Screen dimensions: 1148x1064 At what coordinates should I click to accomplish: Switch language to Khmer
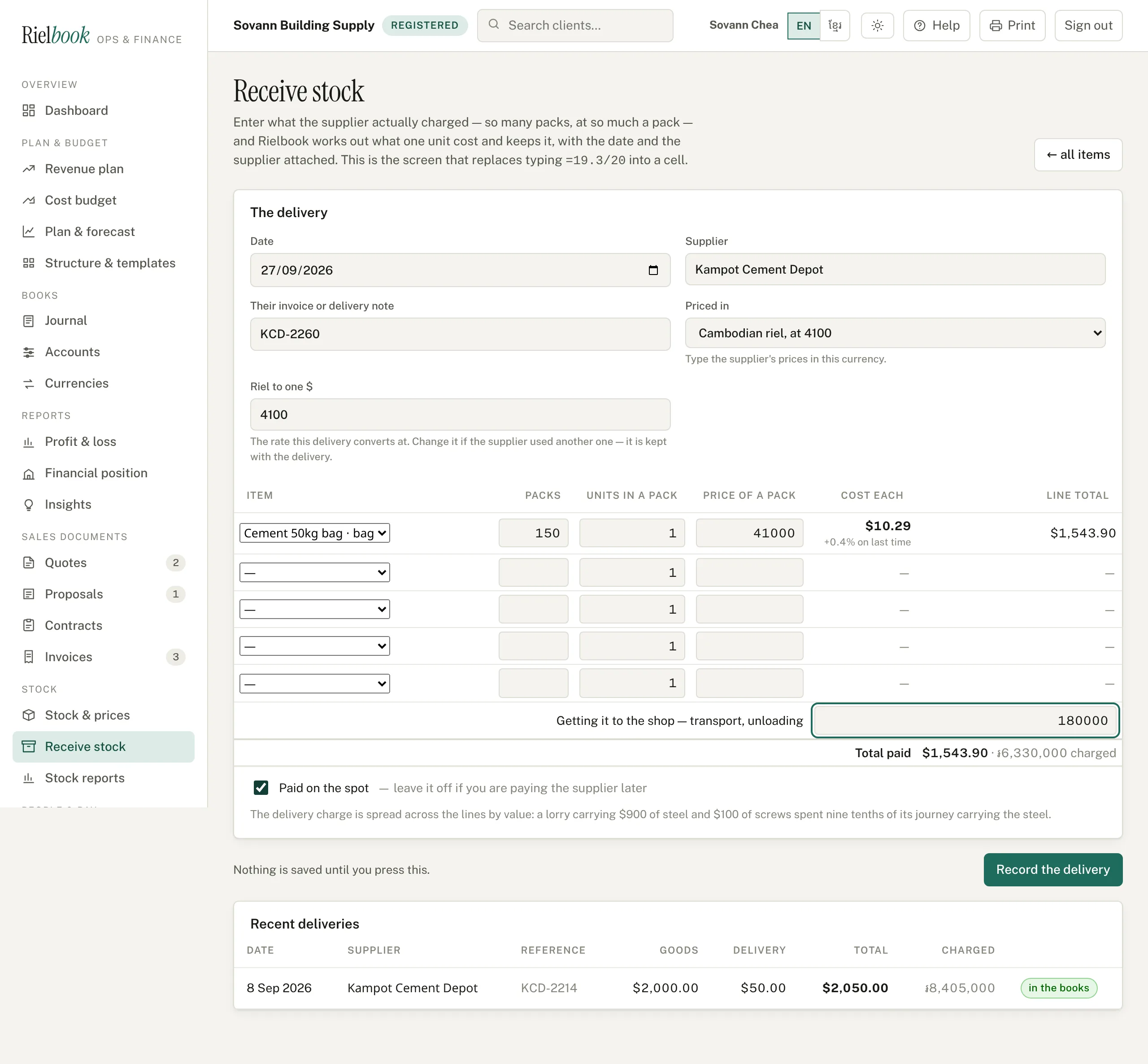tap(835, 25)
